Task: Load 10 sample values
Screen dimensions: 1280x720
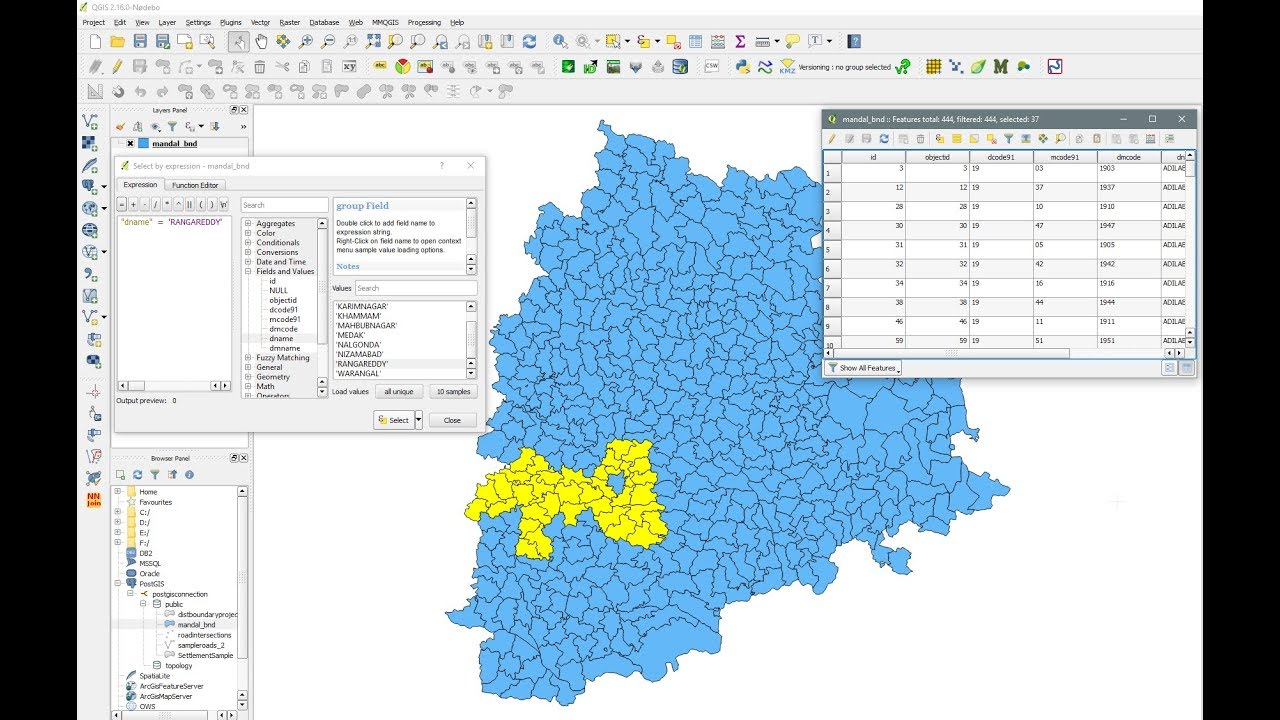Action: pyautogui.click(x=454, y=392)
